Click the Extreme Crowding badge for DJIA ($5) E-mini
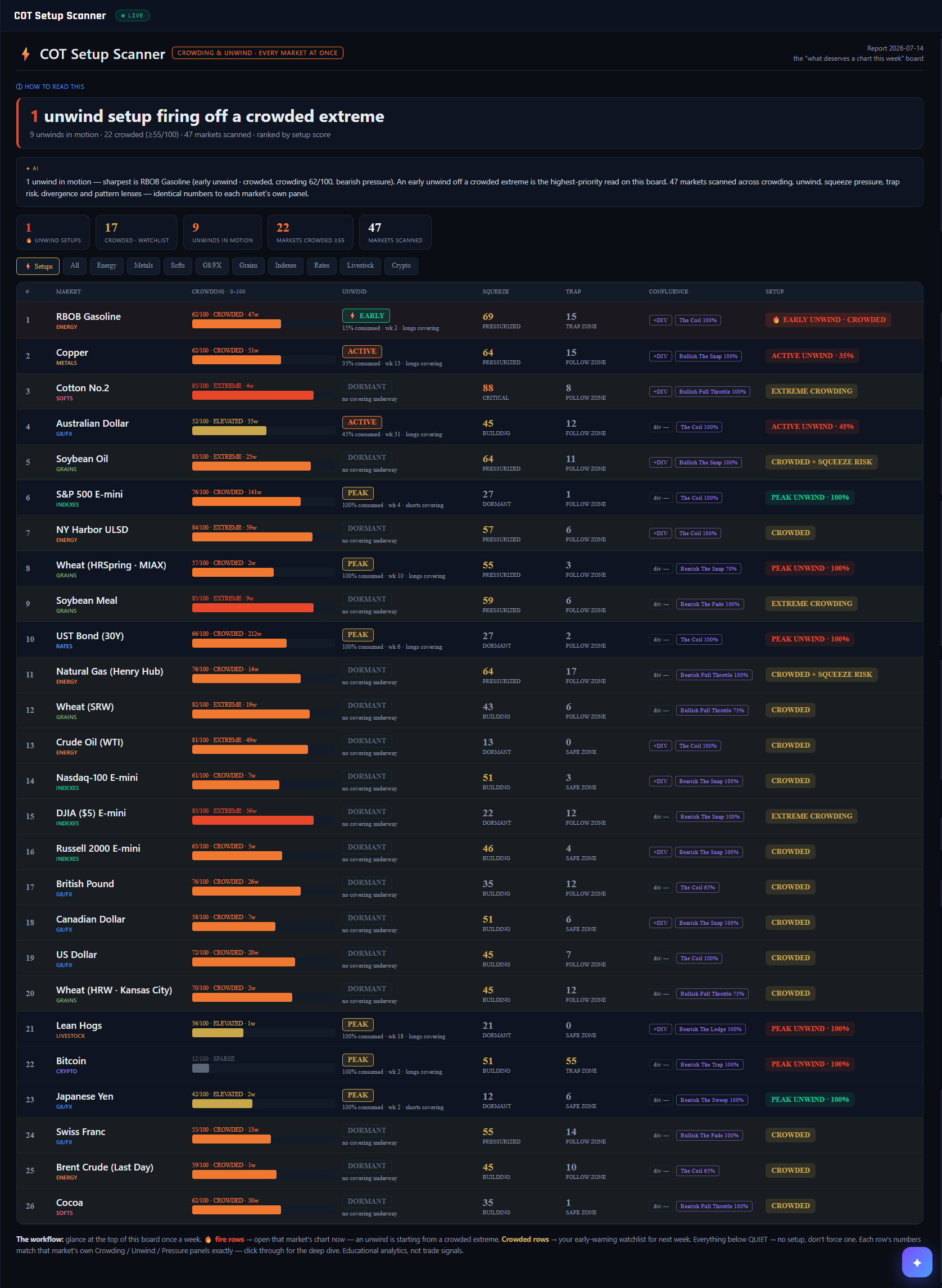Screen dimensions: 942x1288 [x=812, y=816]
